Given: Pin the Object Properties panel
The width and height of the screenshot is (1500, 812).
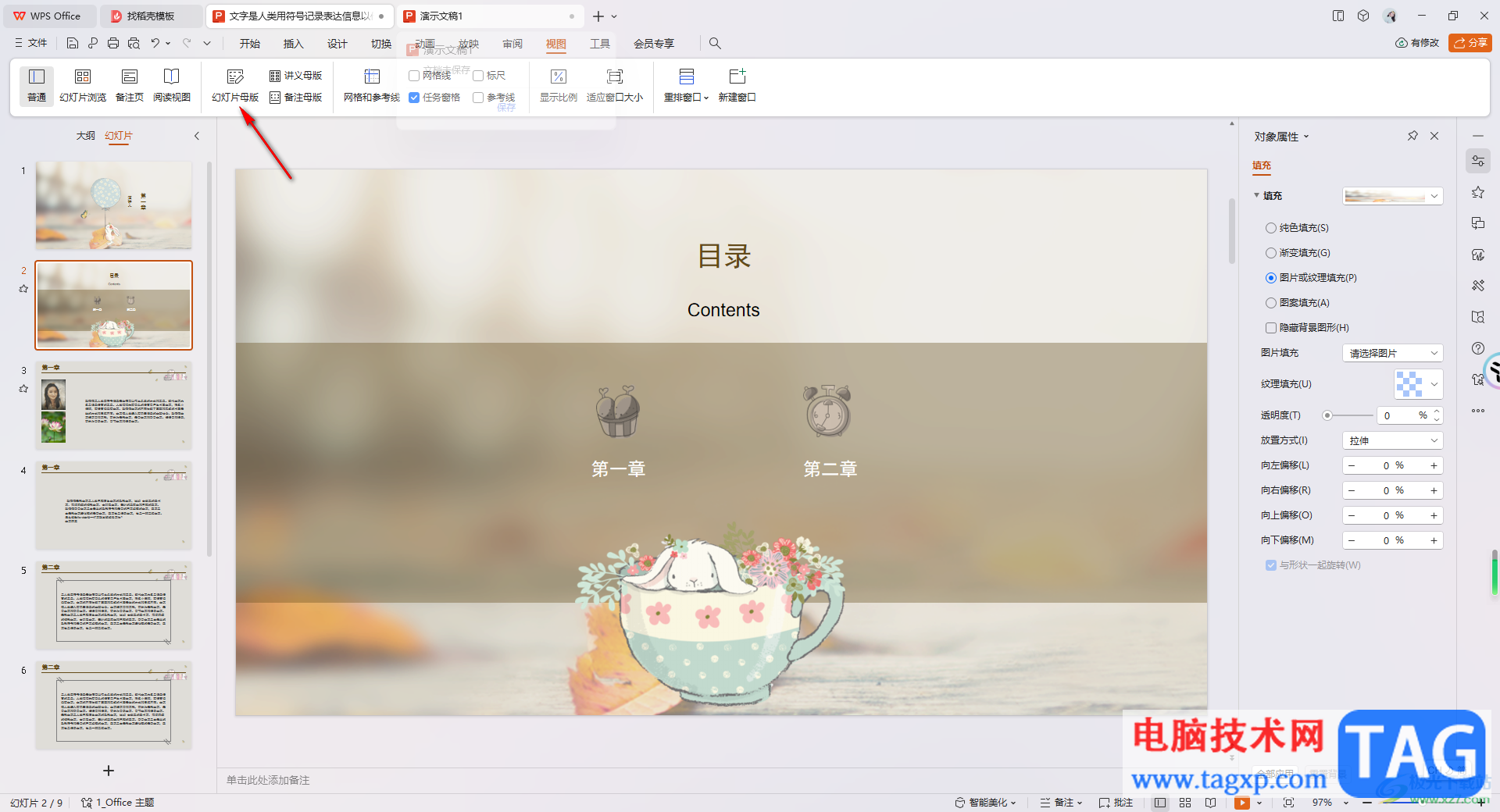Looking at the screenshot, I should (x=1412, y=136).
